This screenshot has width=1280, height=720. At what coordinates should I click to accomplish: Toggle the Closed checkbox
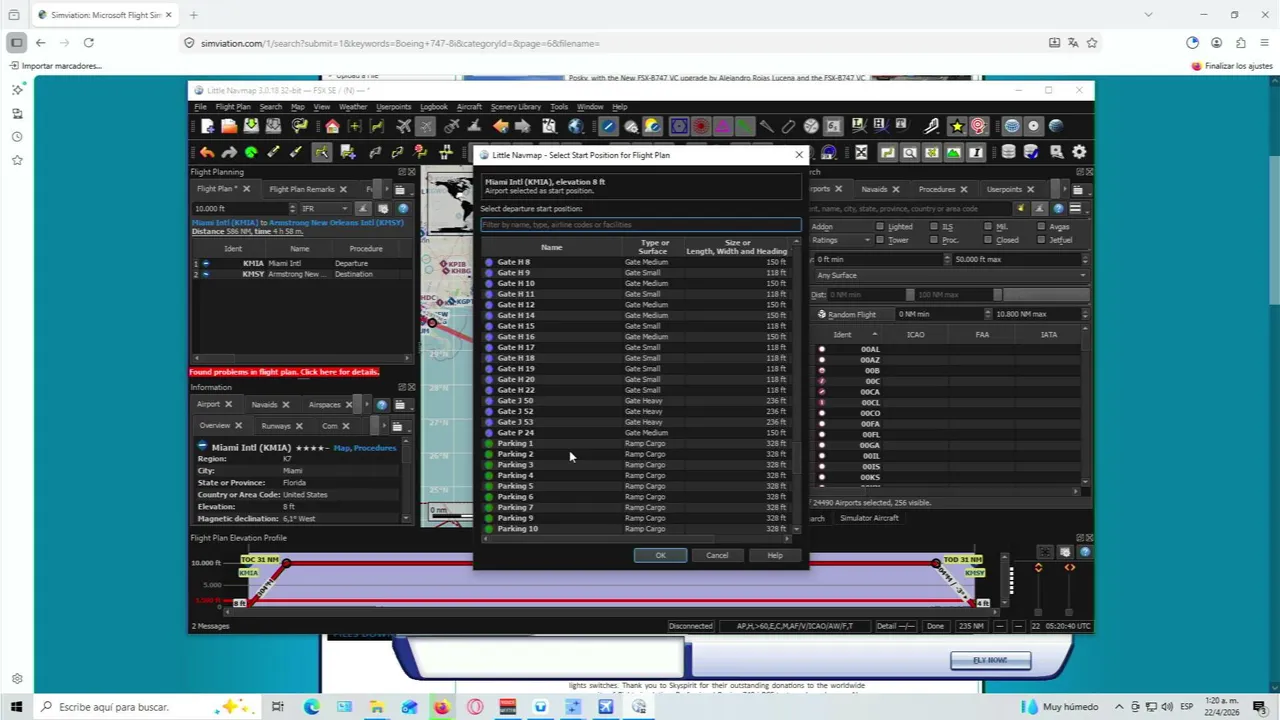coord(988,240)
